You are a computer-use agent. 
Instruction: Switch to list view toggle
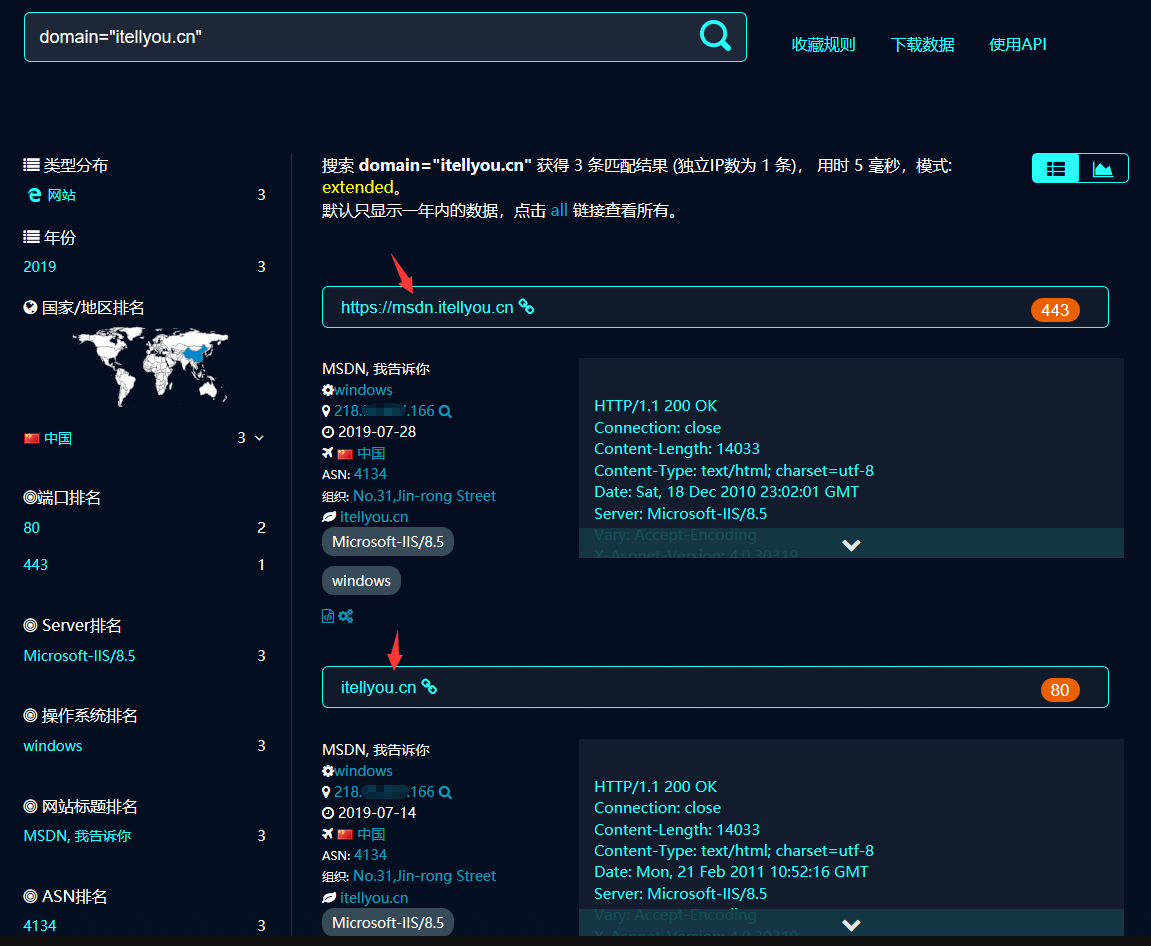[x=1056, y=168]
